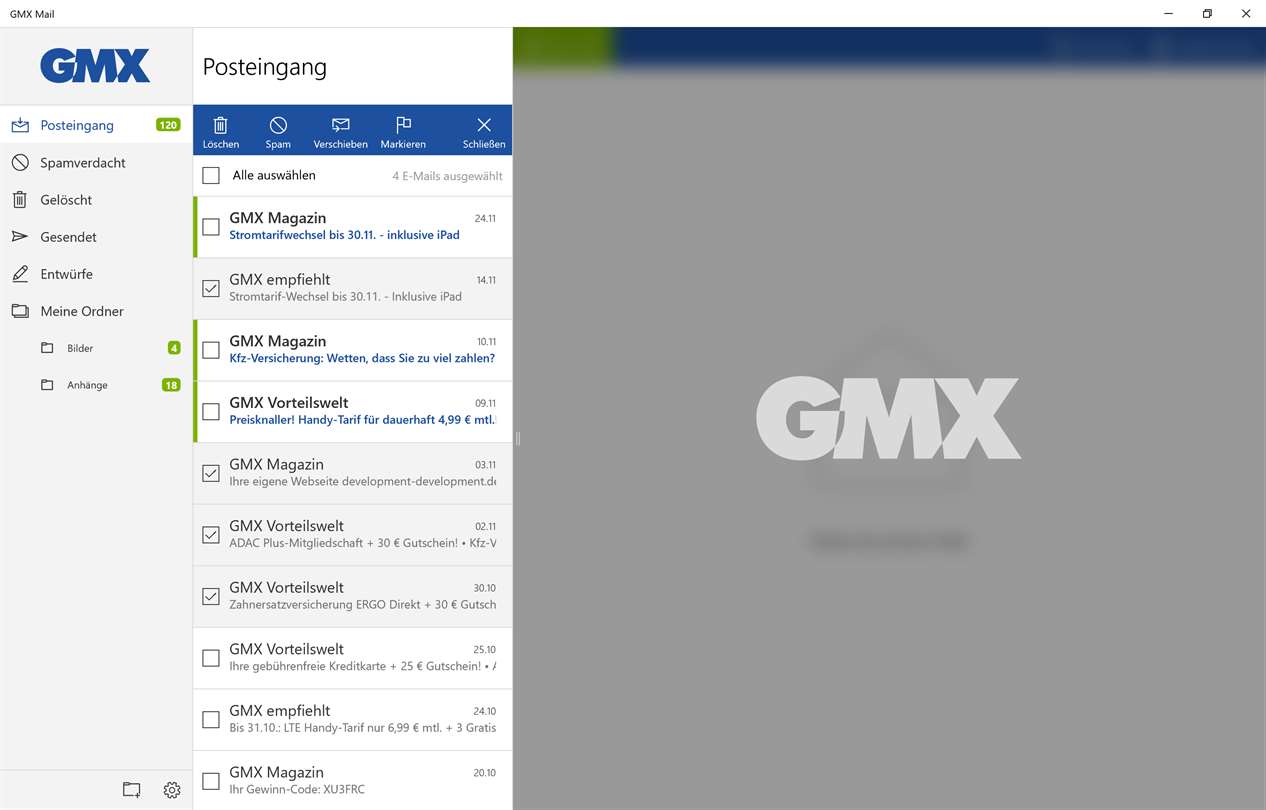The height and width of the screenshot is (810, 1266).
Task: Click the ADAC Plus-Mitgliedschaft subject text
Action: click(x=362, y=543)
